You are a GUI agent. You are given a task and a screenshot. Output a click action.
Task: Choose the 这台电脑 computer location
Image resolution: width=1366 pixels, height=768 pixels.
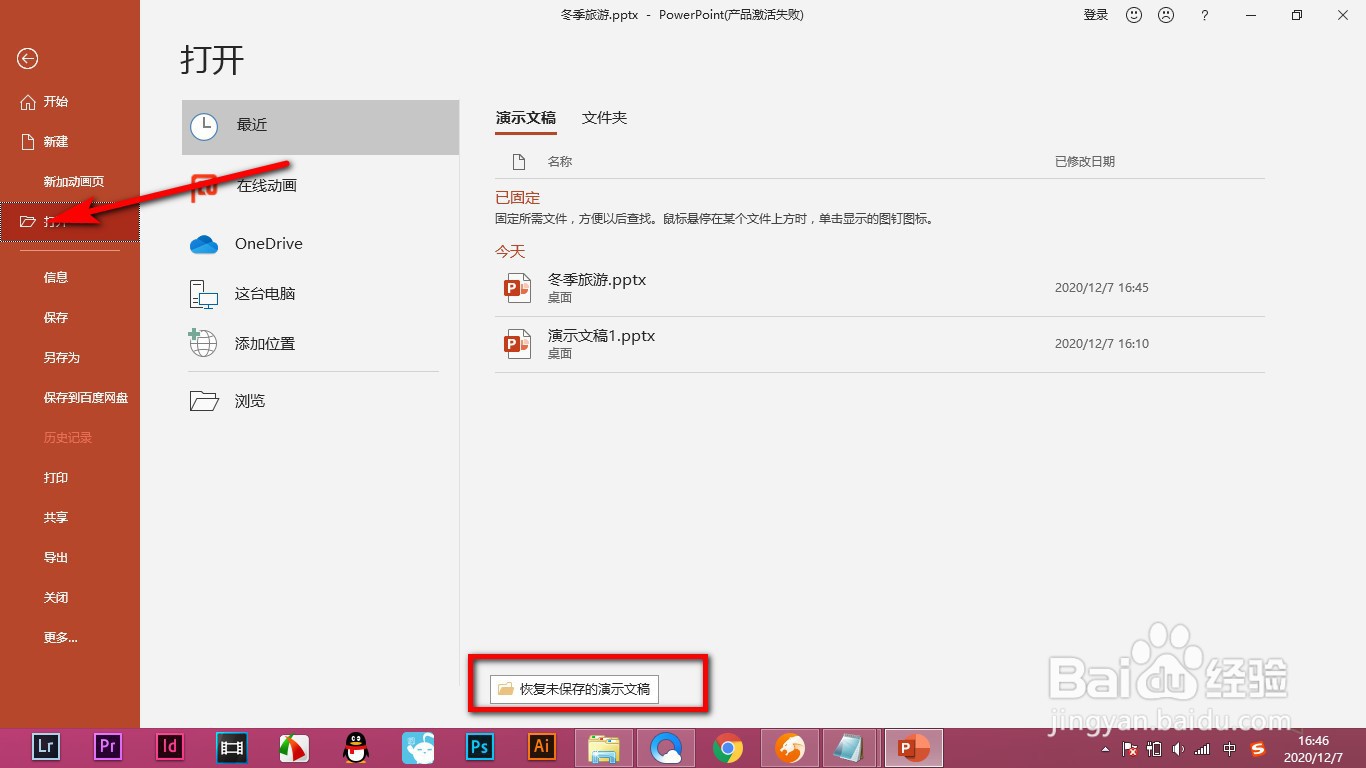(320, 294)
